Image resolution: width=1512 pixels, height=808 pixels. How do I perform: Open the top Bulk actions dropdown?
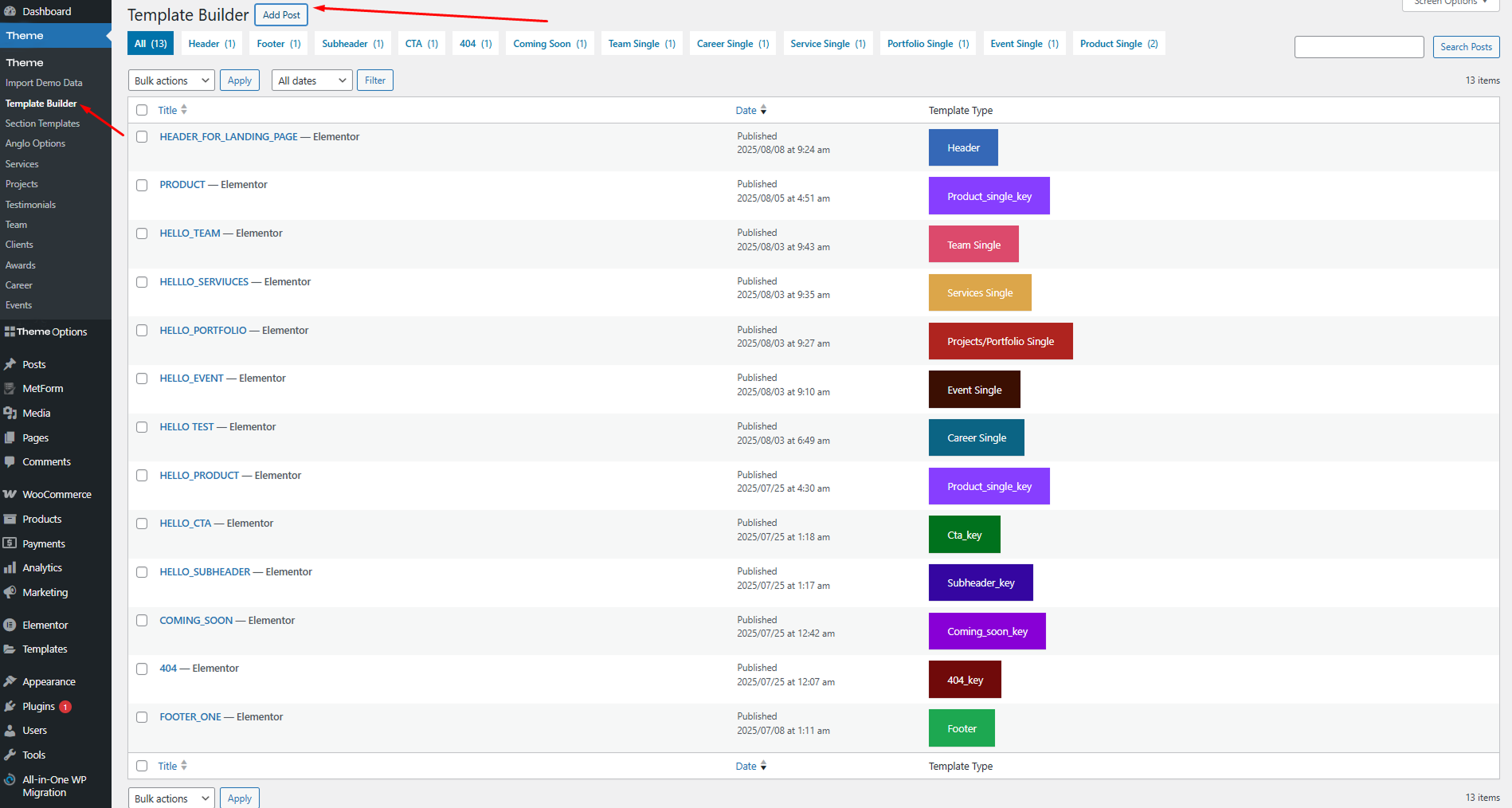coord(171,80)
